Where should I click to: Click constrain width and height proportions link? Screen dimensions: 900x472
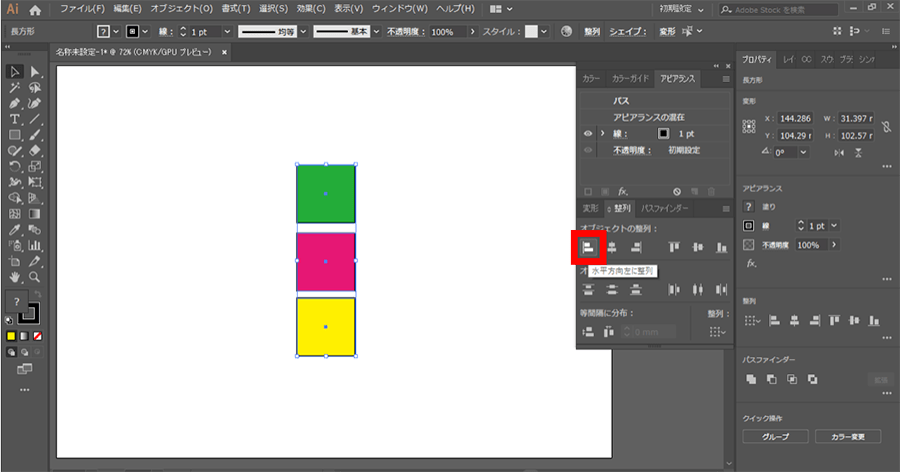point(888,126)
